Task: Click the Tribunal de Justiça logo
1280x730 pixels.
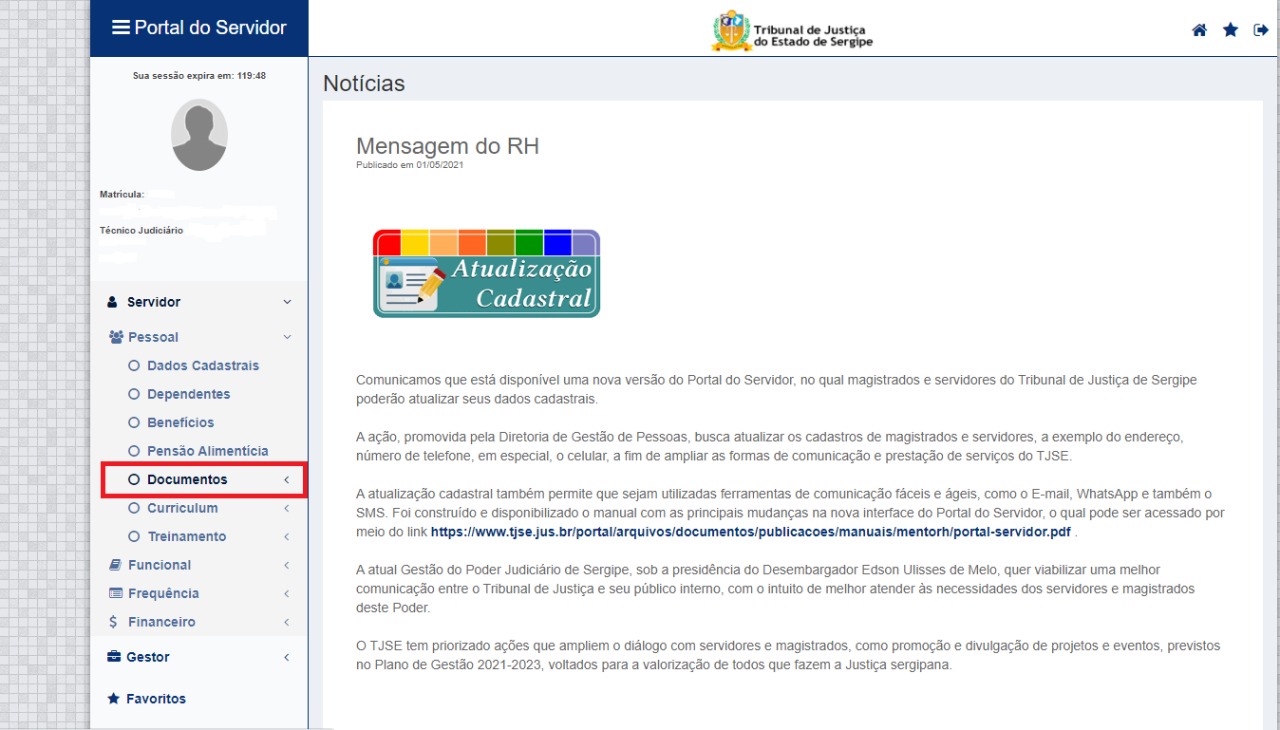Action: [793, 30]
